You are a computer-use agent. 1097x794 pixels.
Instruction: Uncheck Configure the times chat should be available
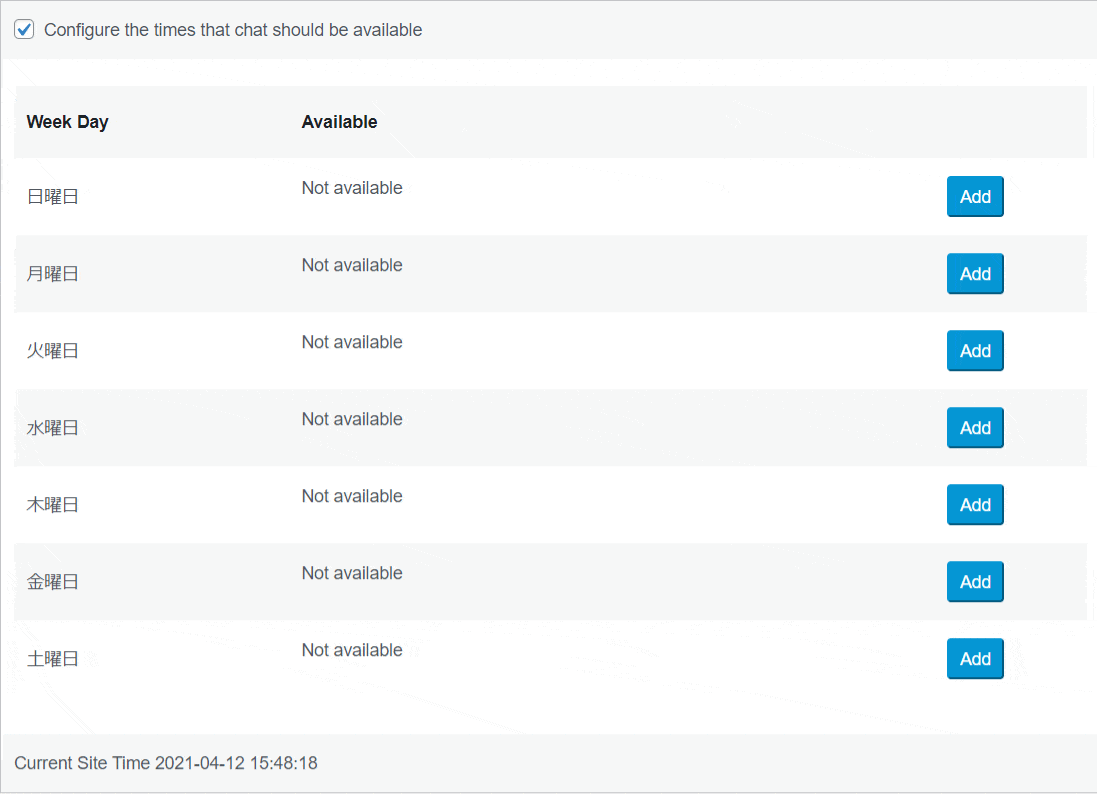click(x=24, y=29)
